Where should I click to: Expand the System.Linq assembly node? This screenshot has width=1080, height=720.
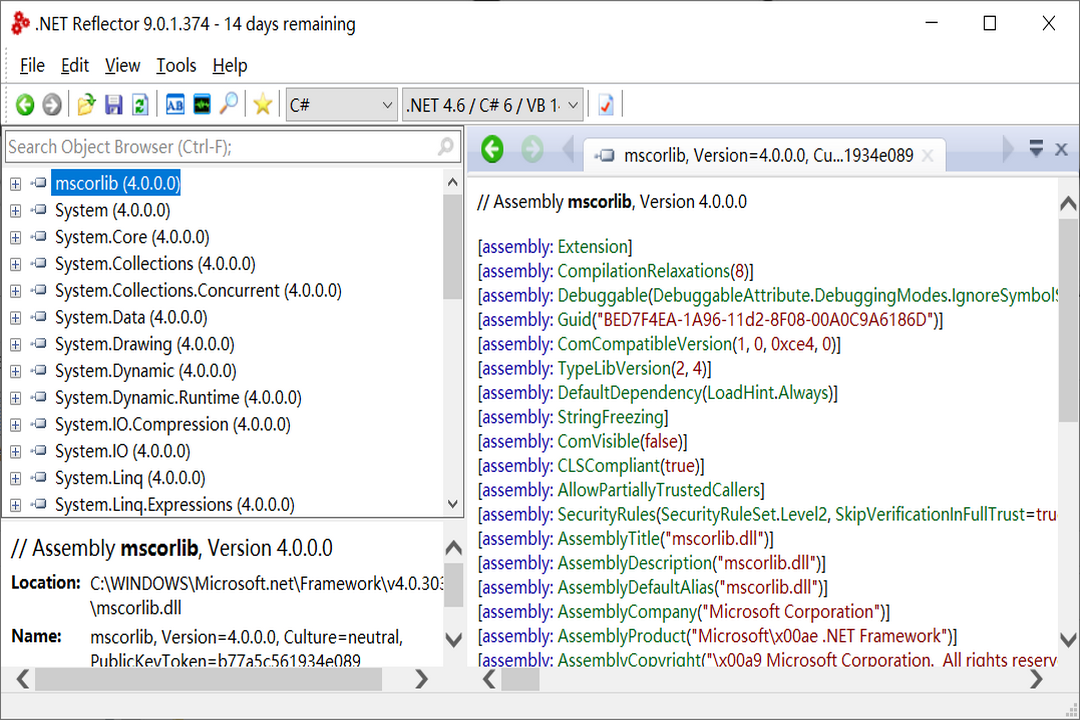click(x=15, y=479)
